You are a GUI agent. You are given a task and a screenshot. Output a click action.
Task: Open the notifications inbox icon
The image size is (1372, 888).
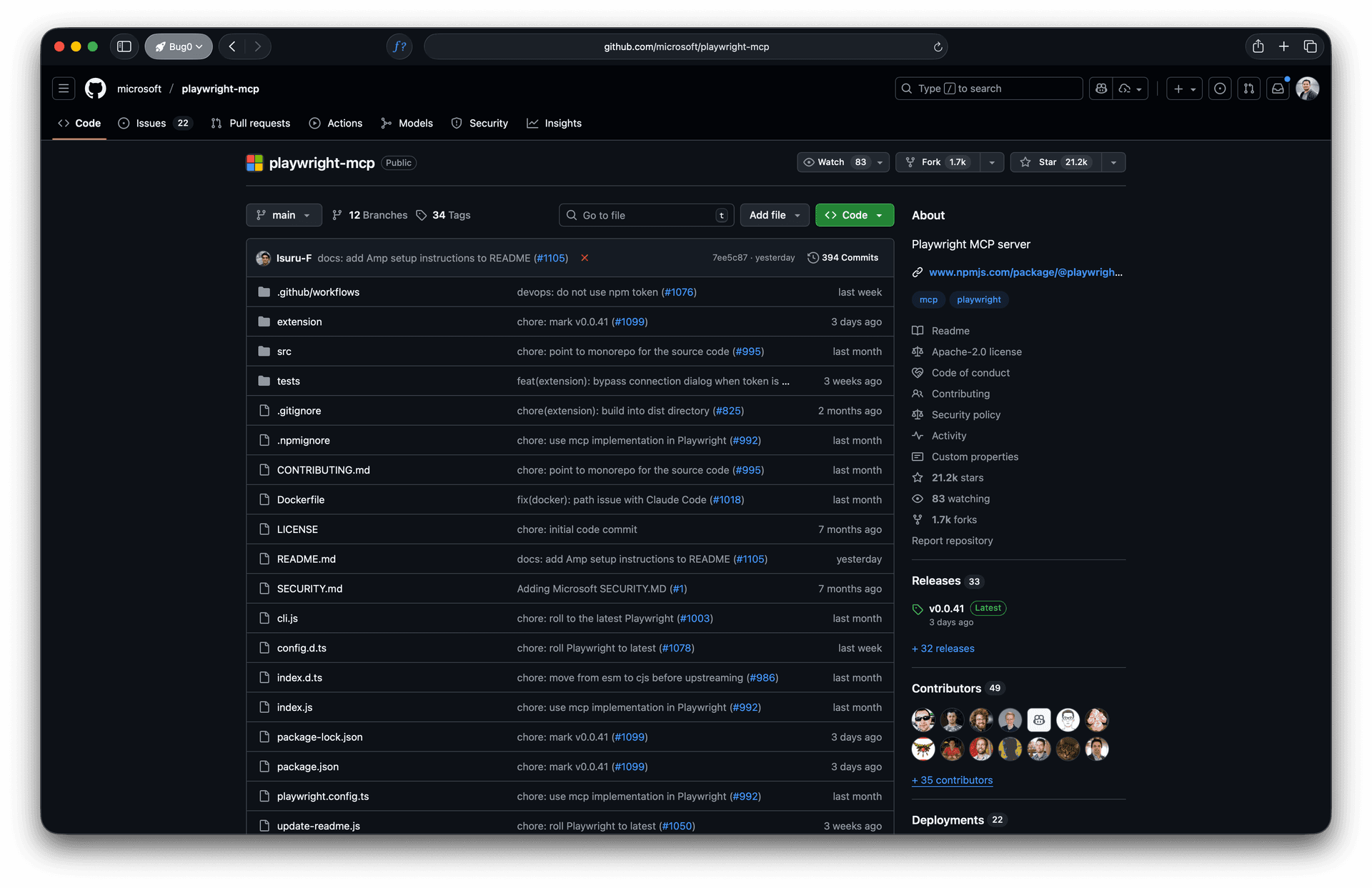coord(1278,89)
